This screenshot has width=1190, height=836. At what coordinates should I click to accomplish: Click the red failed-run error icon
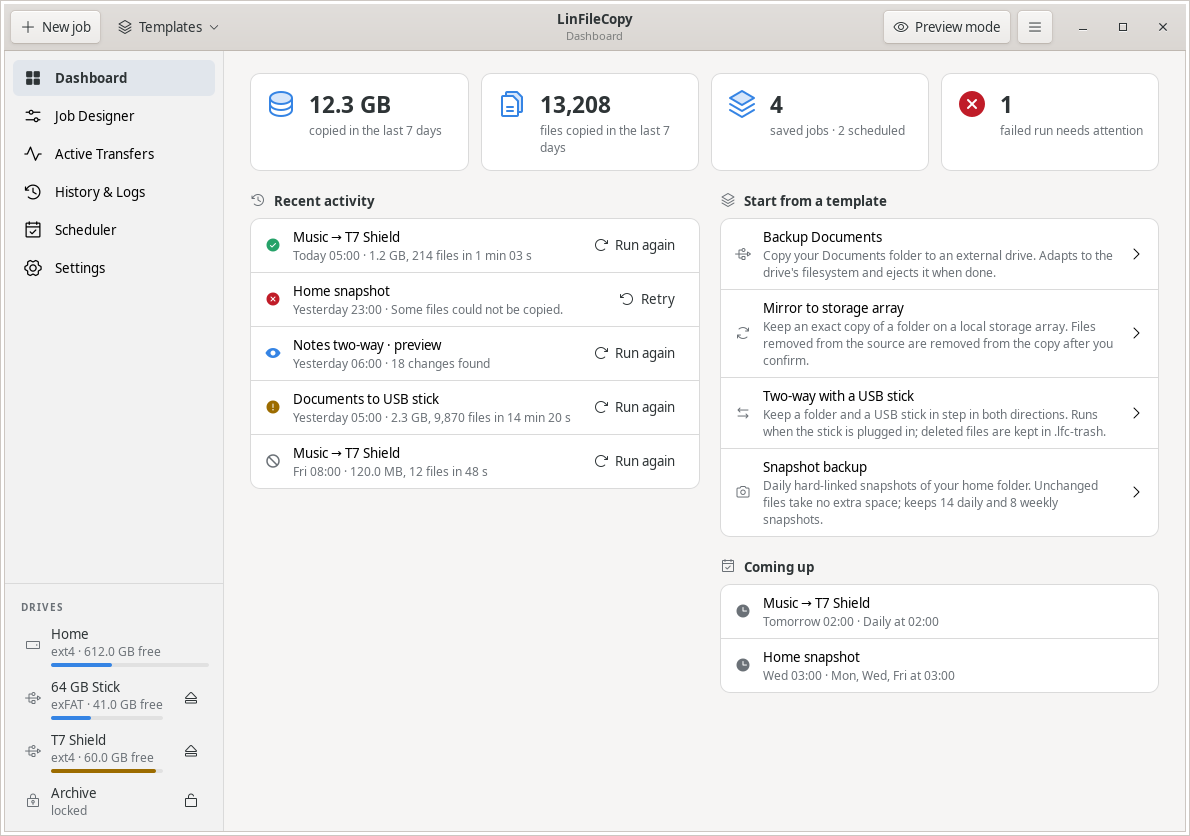[x=971, y=104]
